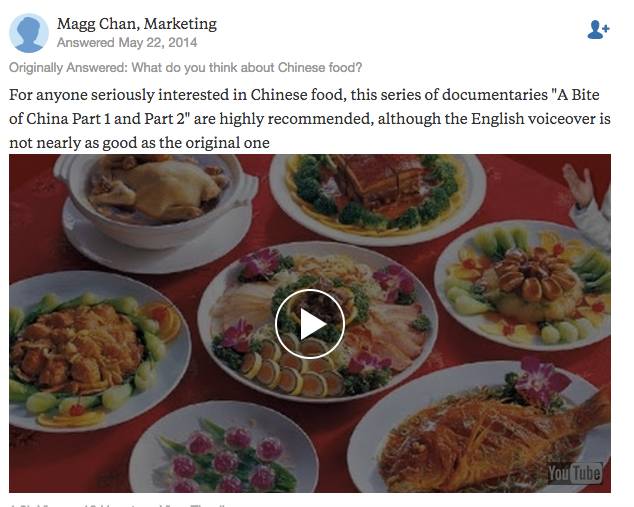
Task: Click the Originally Answered question text
Action: 185,68
